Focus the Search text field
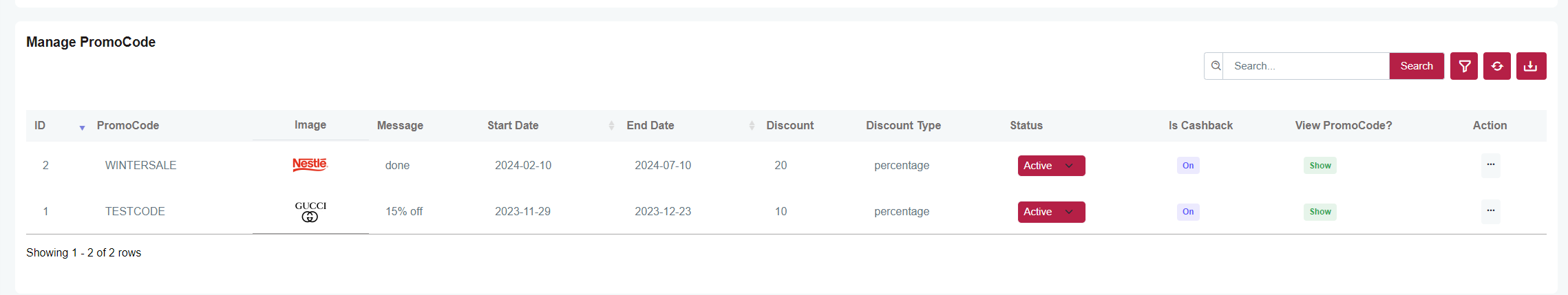The width and height of the screenshot is (1568, 295). click(x=1305, y=66)
